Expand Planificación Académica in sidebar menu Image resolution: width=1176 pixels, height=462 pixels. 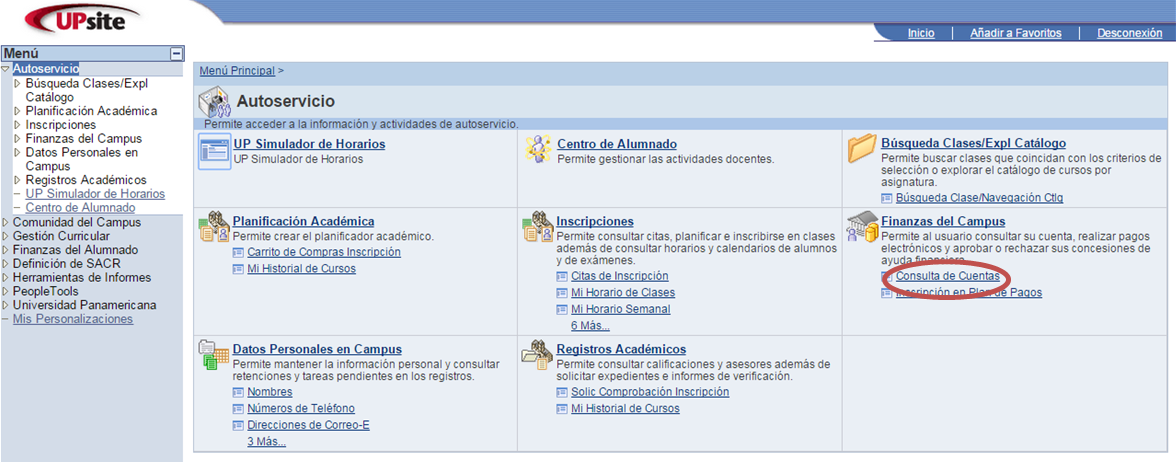pyautogui.click(x=18, y=111)
